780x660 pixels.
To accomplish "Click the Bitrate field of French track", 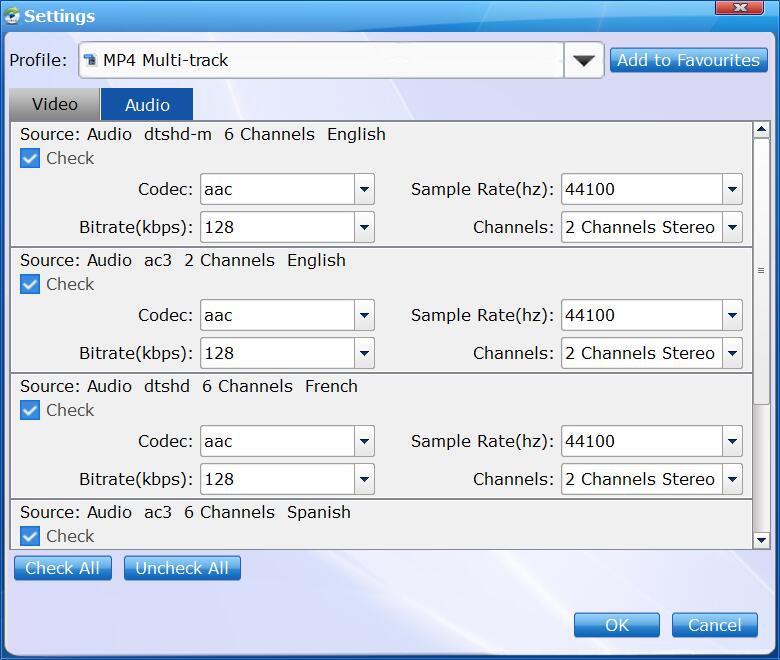I will (277, 479).
